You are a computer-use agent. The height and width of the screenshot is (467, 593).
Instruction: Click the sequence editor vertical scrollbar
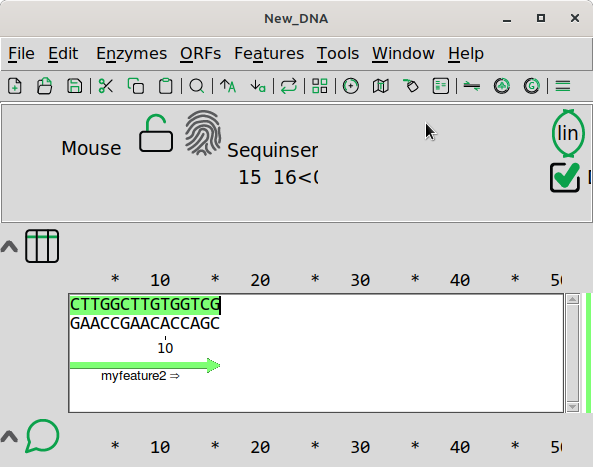(x=573, y=353)
